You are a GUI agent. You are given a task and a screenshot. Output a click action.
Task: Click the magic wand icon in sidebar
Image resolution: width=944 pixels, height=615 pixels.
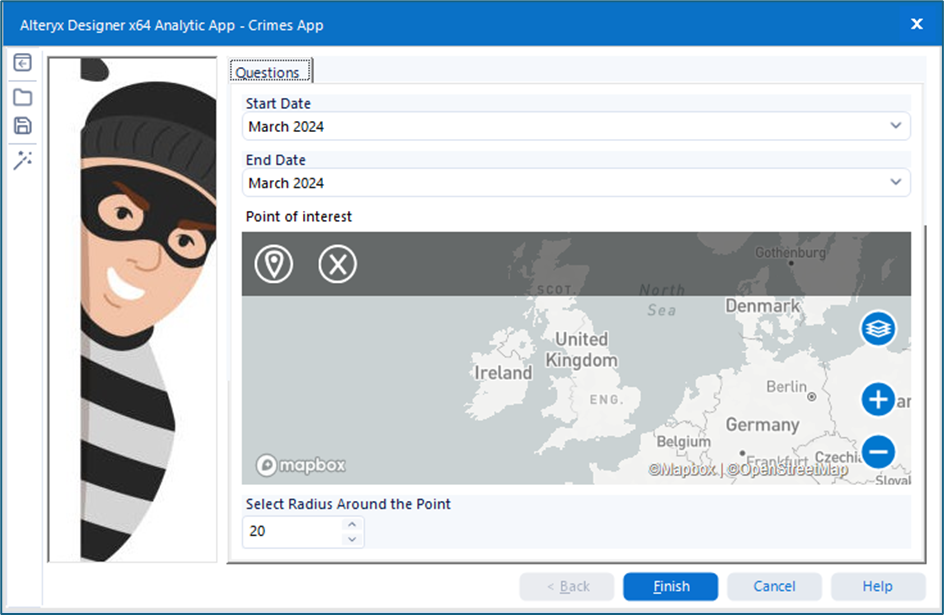click(x=22, y=160)
